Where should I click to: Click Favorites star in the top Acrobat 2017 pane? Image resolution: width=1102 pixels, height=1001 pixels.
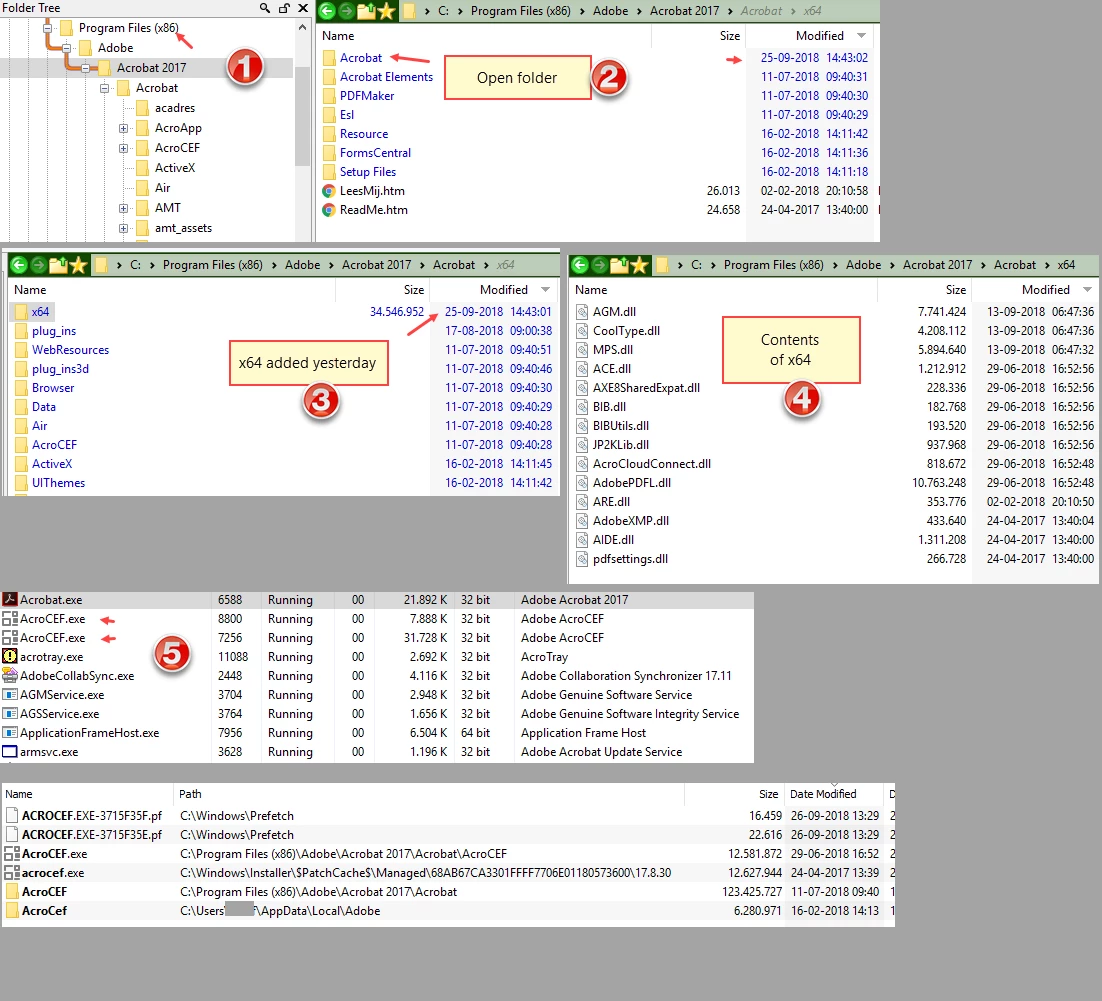[x=386, y=11]
